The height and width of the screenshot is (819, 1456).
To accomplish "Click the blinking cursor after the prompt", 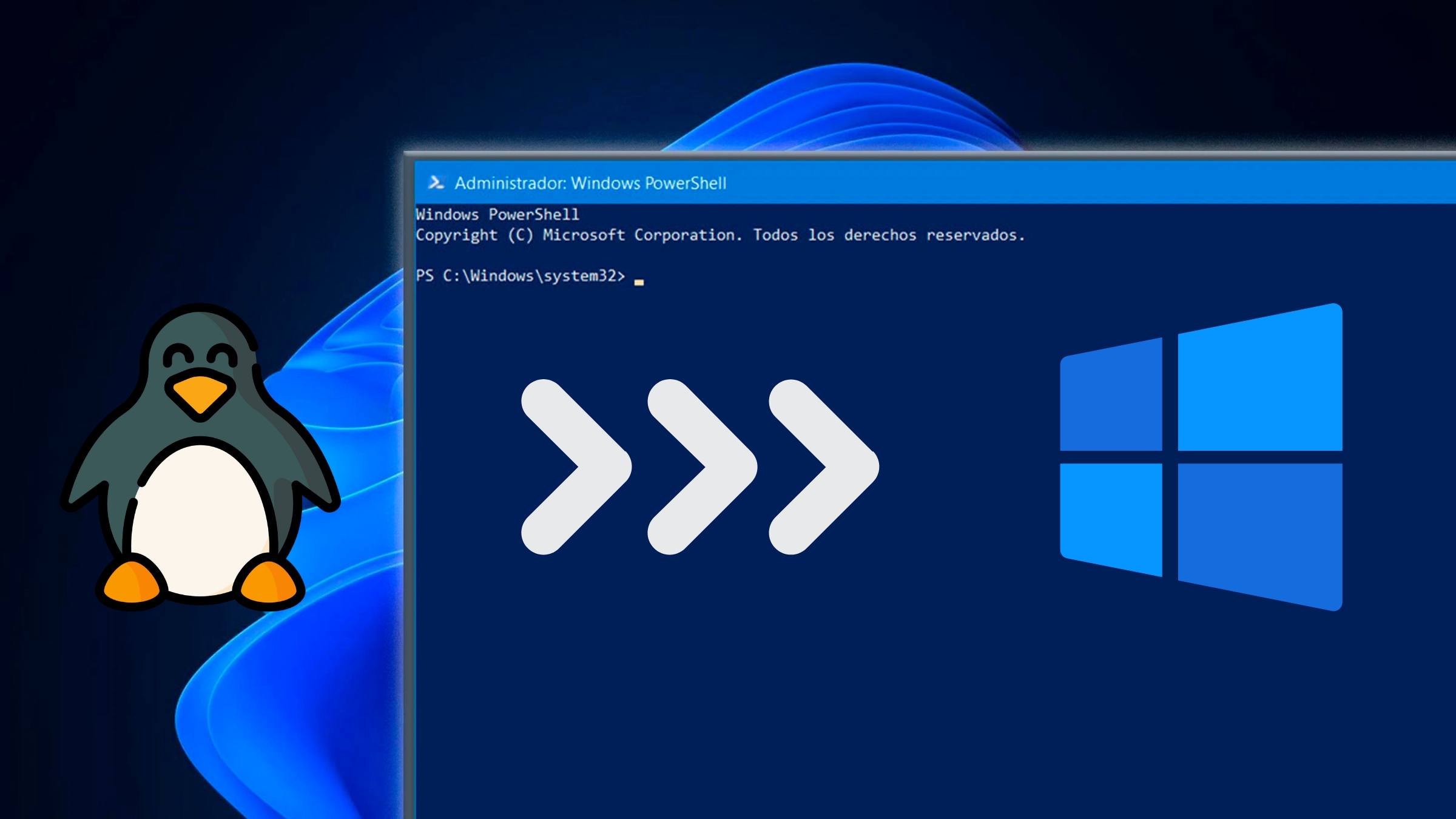I will [x=639, y=281].
